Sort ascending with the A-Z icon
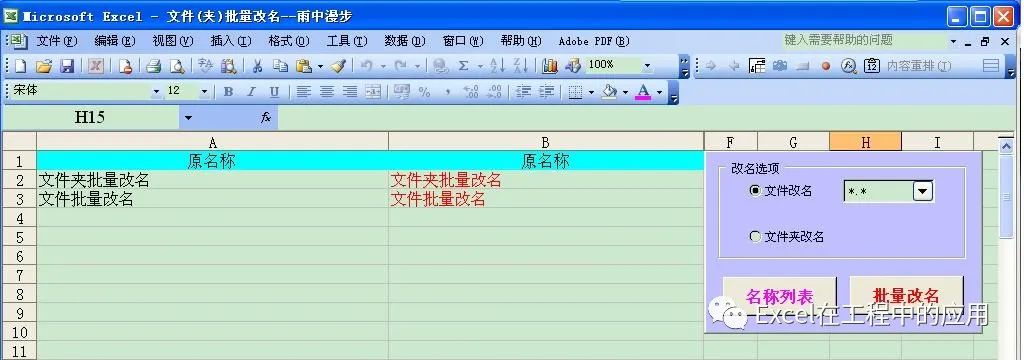The image size is (1024, 360). (x=497, y=66)
